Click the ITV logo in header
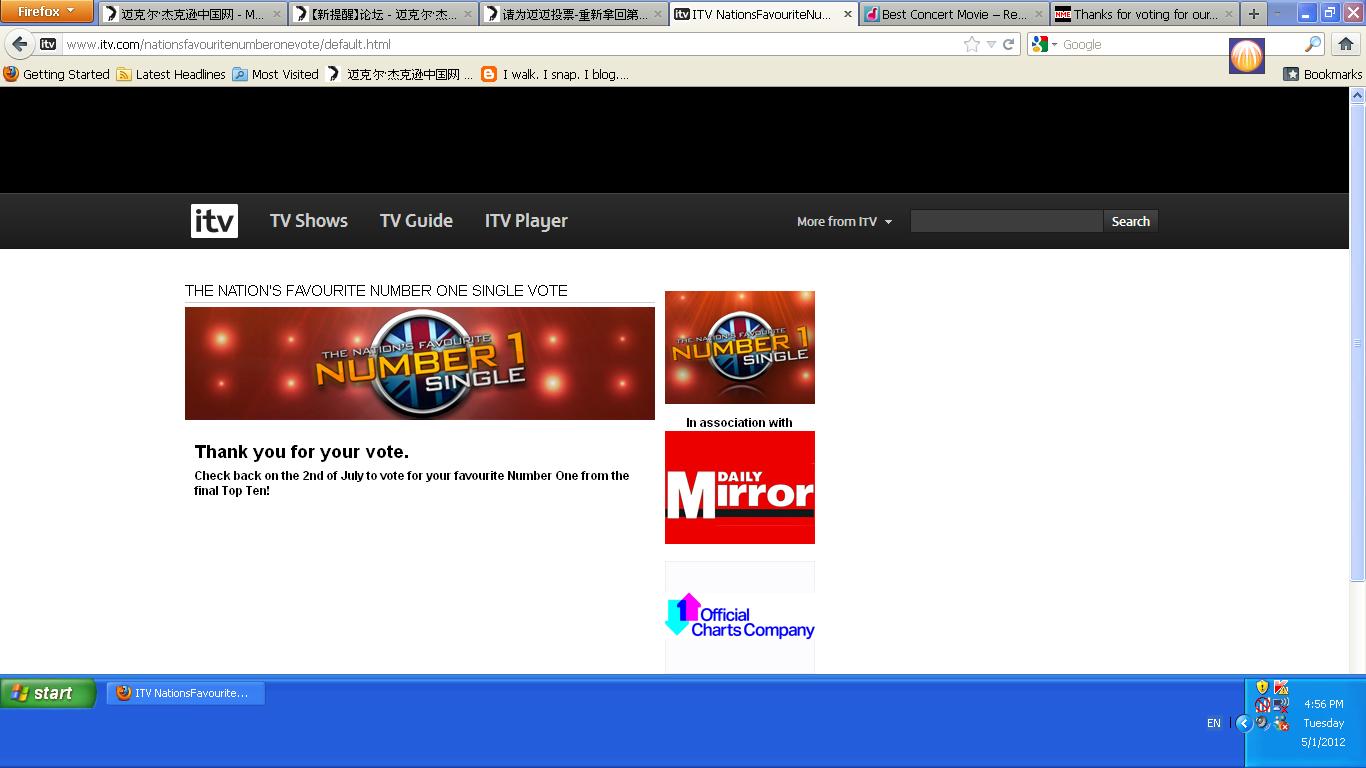This screenshot has width=1366, height=768. [214, 221]
